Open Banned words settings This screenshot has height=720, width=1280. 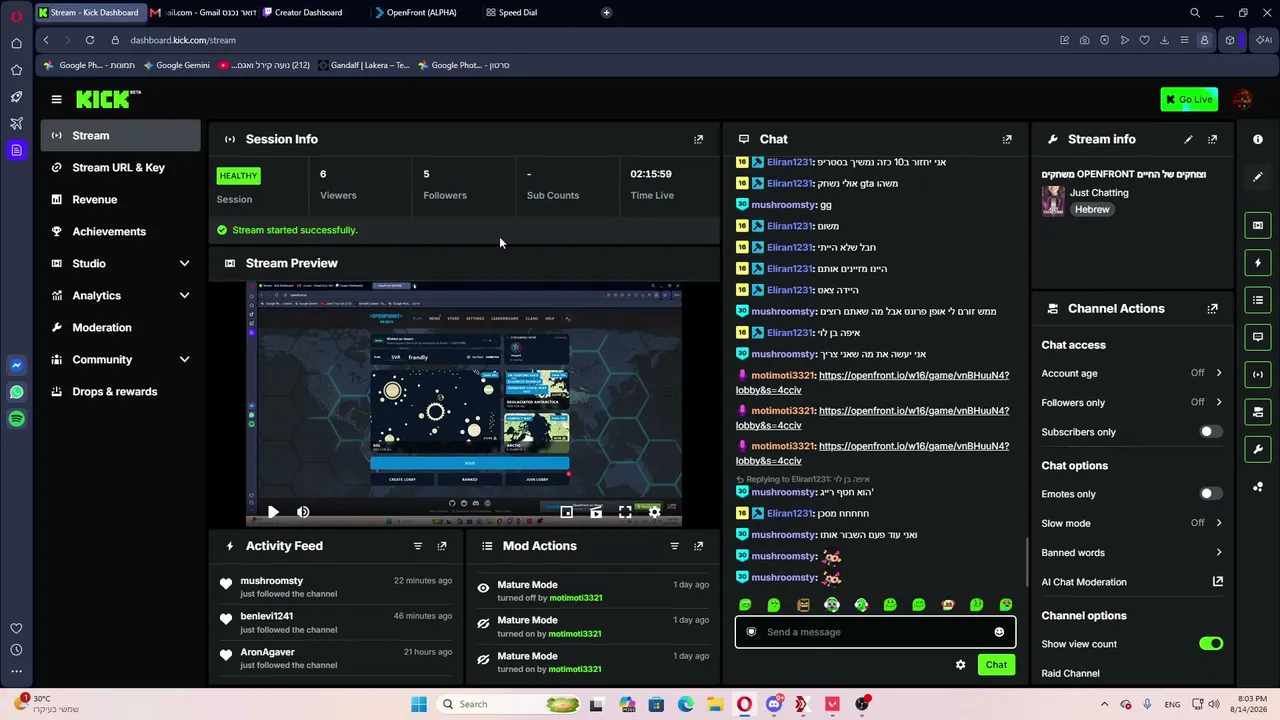1132,552
